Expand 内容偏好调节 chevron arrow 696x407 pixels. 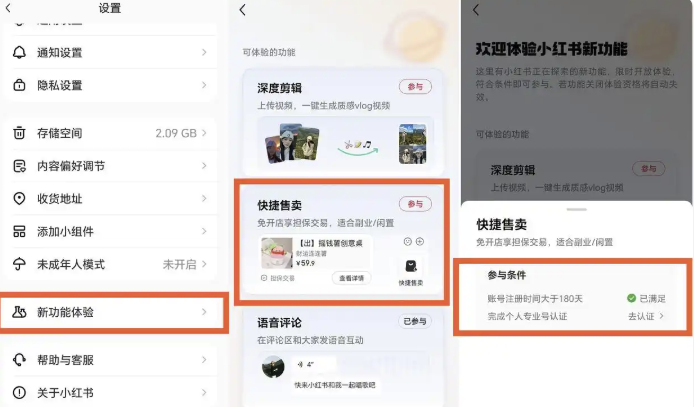click(x=204, y=166)
